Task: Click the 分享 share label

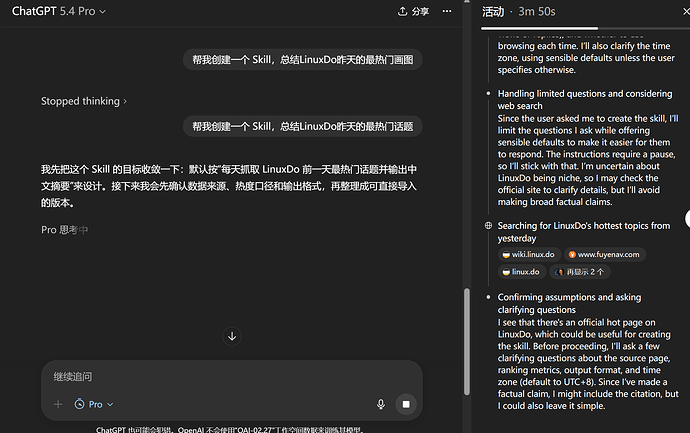Action: (x=420, y=11)
